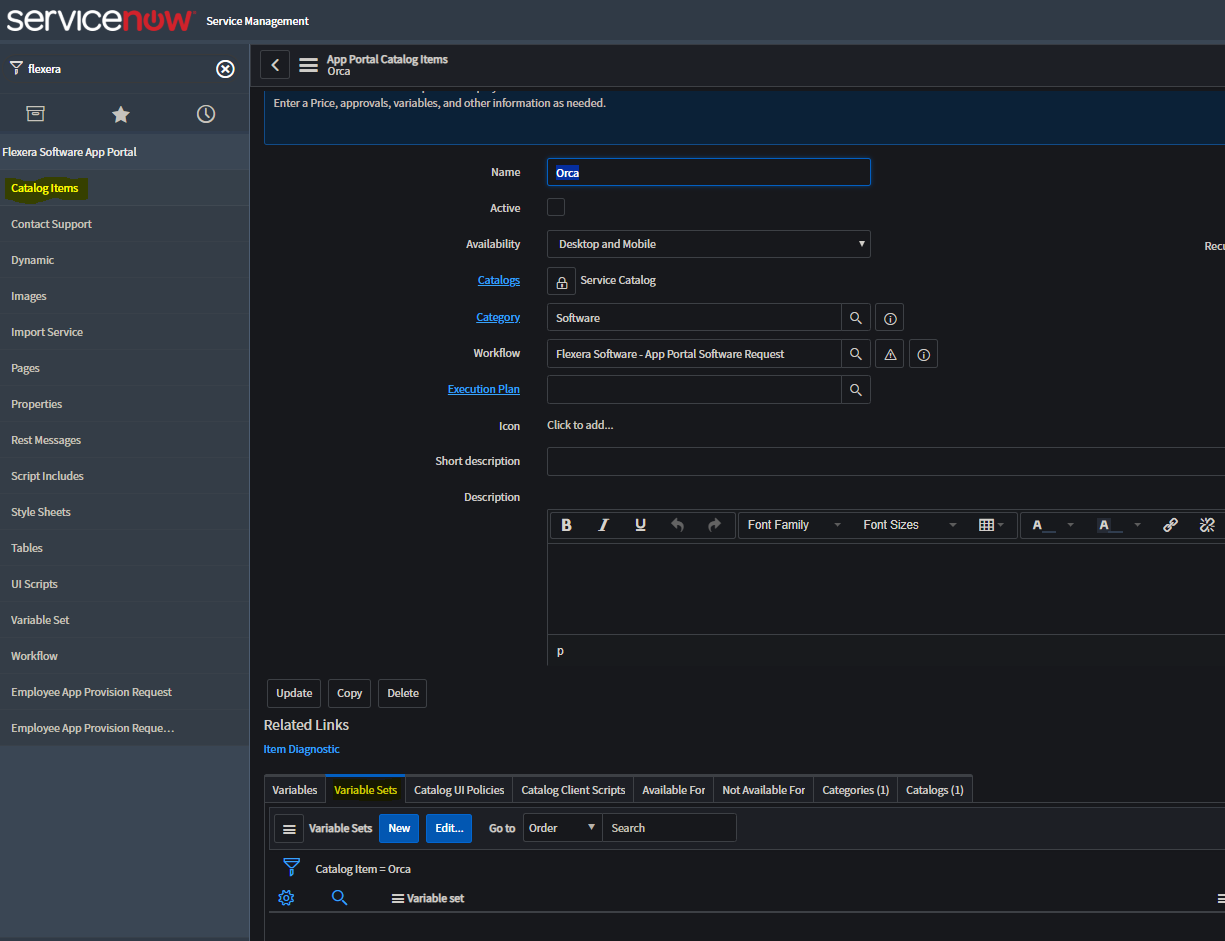Open list personalize gear icon
The height and width of the screenshot is (941, 1225).
[x=287, y=898]
